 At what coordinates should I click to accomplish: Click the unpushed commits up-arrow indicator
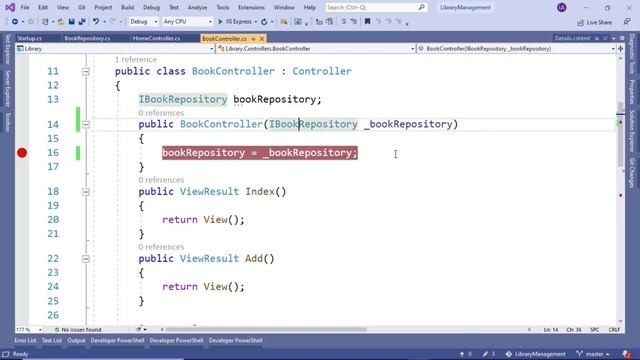pos(466,354)
